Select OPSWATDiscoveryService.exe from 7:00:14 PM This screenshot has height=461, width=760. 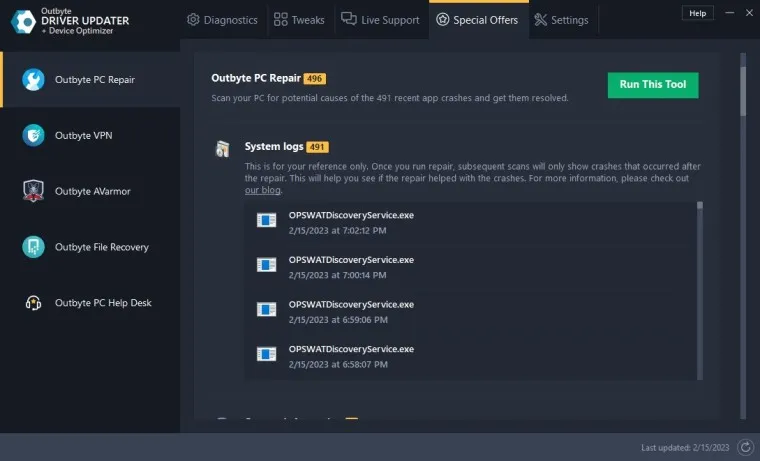(x=470, y=267)
